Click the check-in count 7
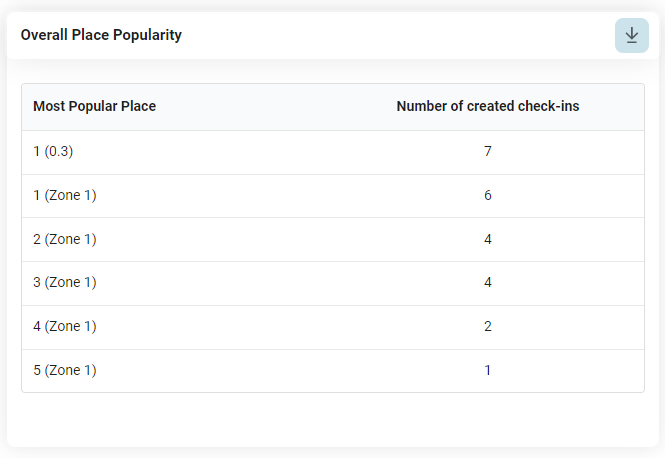 coord(488,152)
